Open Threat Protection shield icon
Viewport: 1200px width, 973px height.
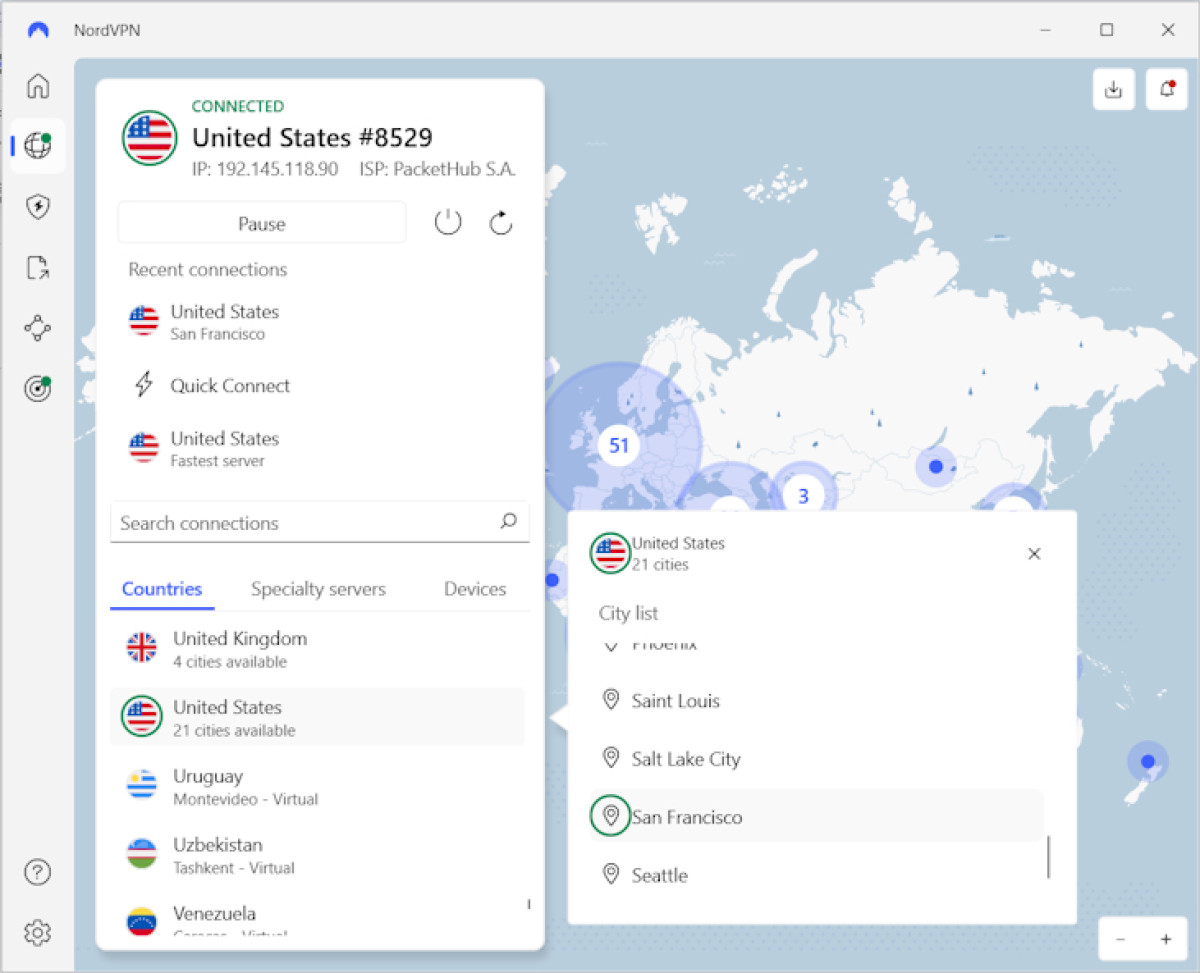(38, 207)
